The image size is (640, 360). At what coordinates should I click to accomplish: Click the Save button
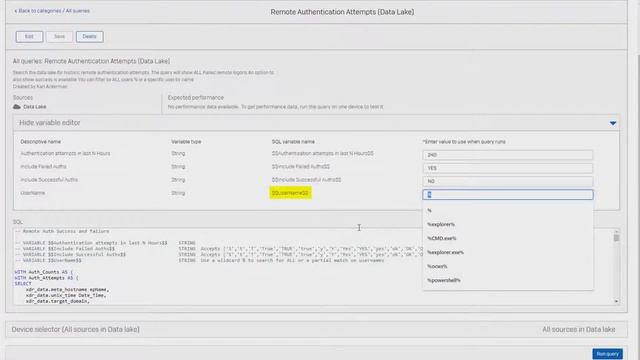59,37
